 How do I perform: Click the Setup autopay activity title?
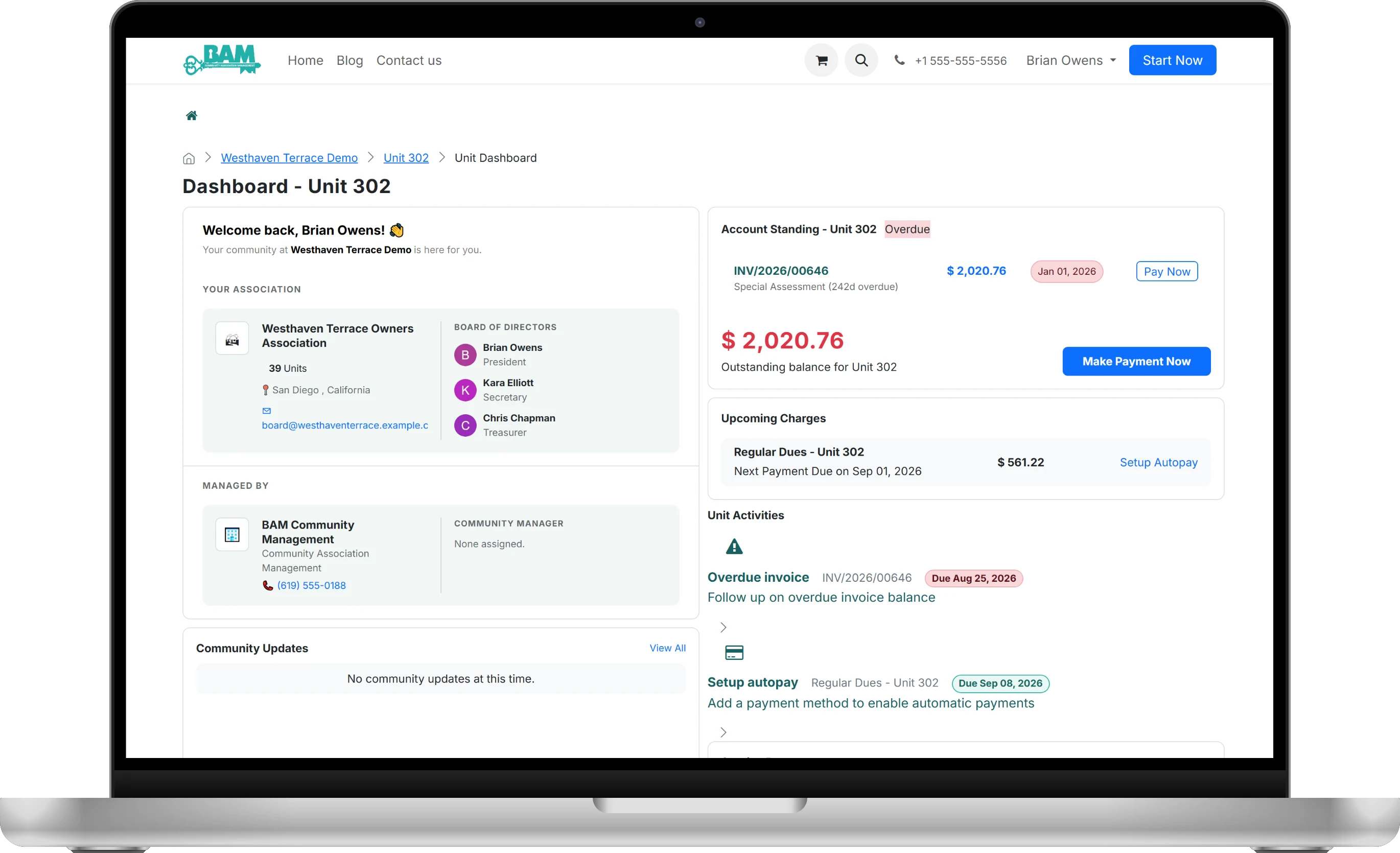(752, 682)
